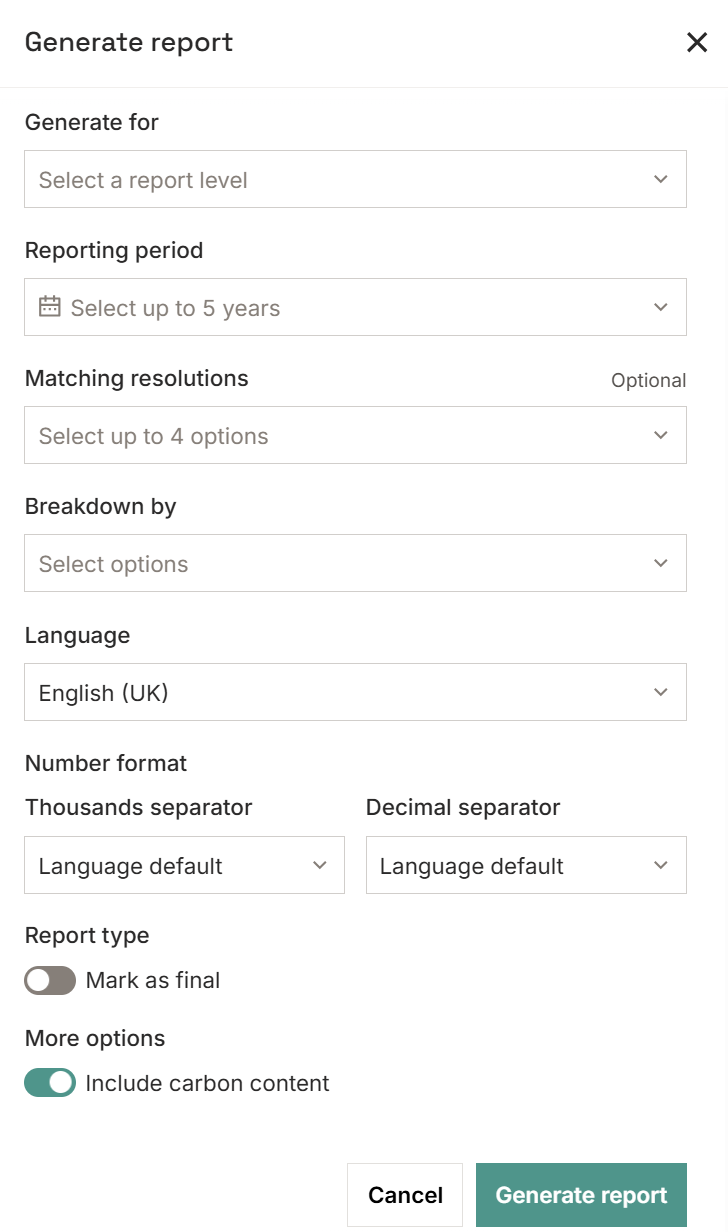Click chevron arrow in Matching resolutions field
This screenshot has height=1232, width=728.
[661, 435]
